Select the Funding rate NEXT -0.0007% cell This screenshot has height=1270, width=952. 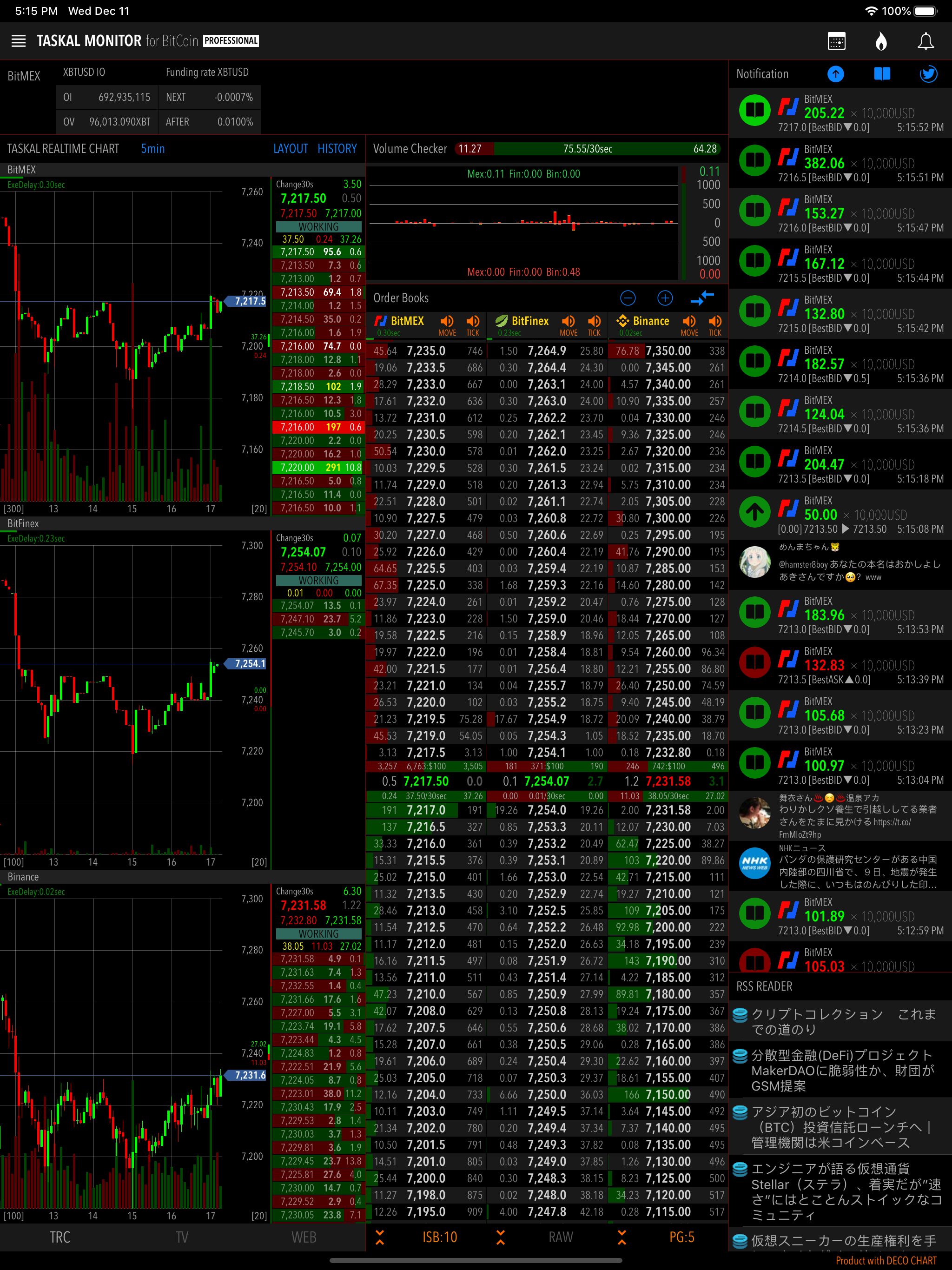(x=209, y=97)
